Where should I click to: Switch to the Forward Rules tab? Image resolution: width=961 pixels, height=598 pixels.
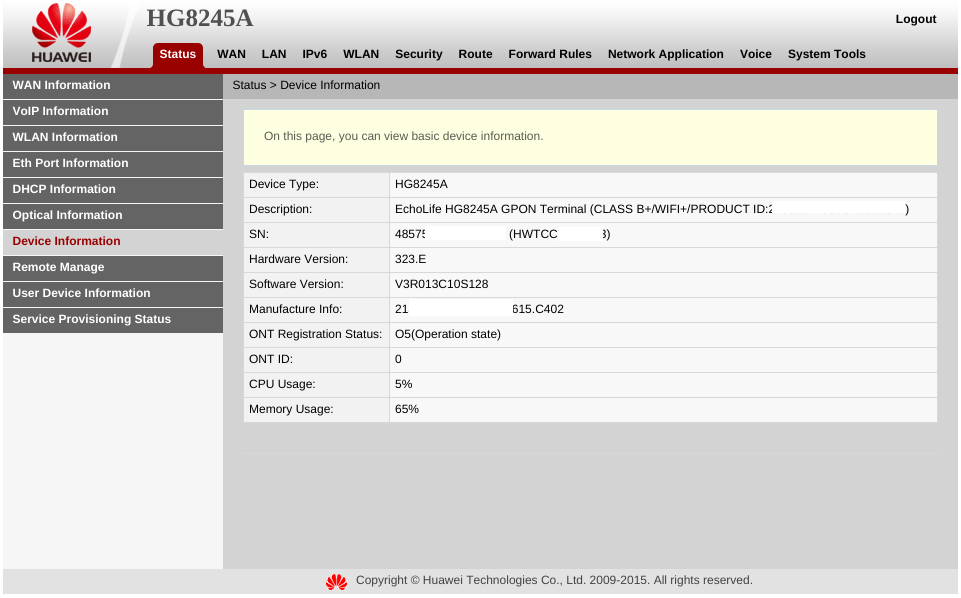pos(549,54)
